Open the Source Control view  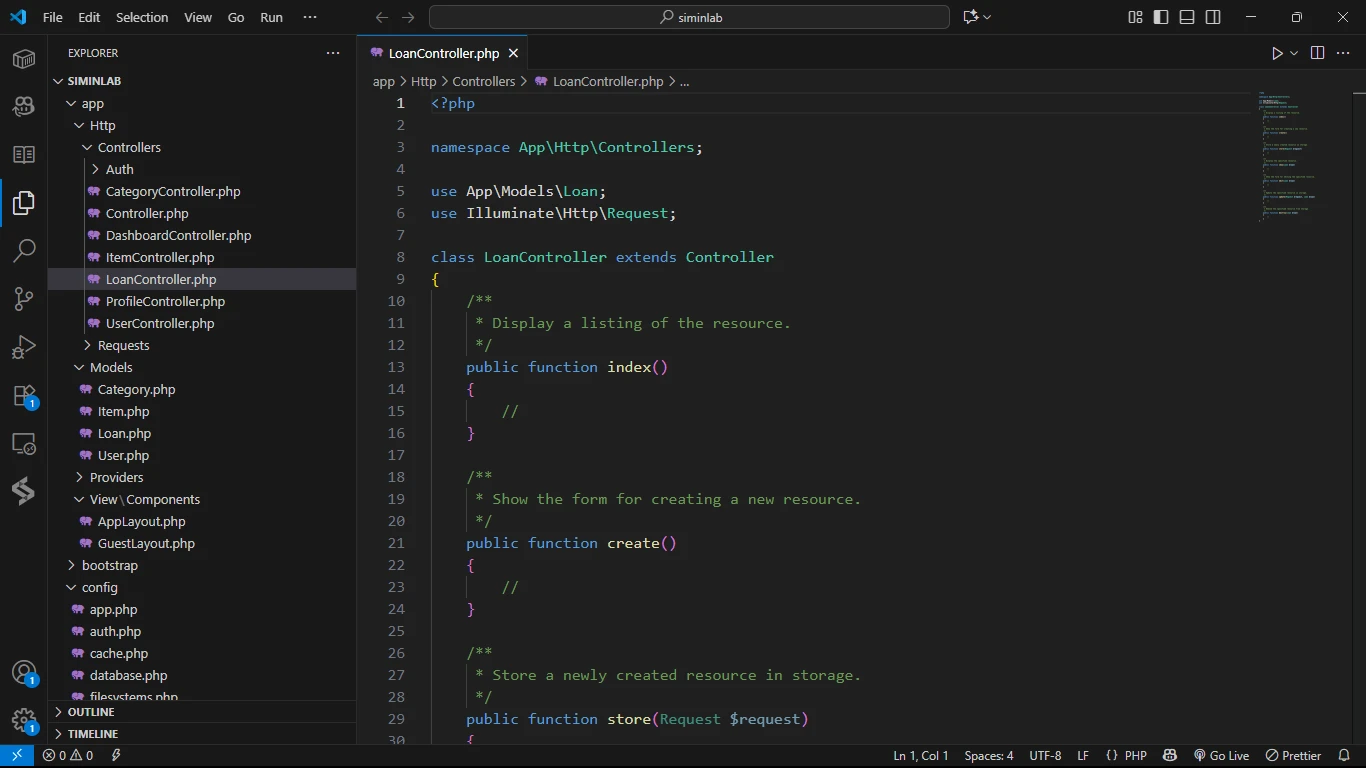24,298
